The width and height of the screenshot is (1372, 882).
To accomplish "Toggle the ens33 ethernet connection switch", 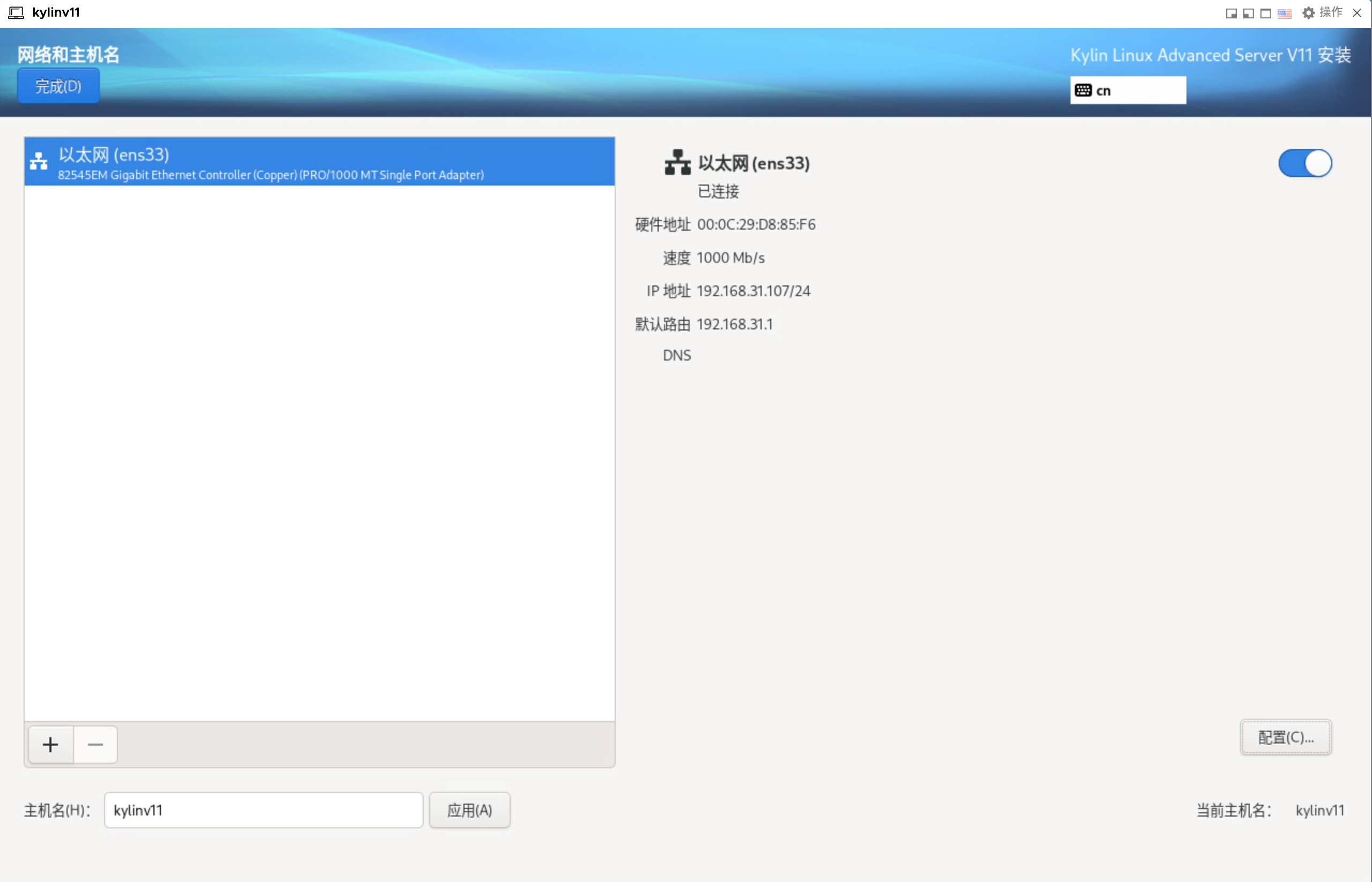I will (1305, 163).
